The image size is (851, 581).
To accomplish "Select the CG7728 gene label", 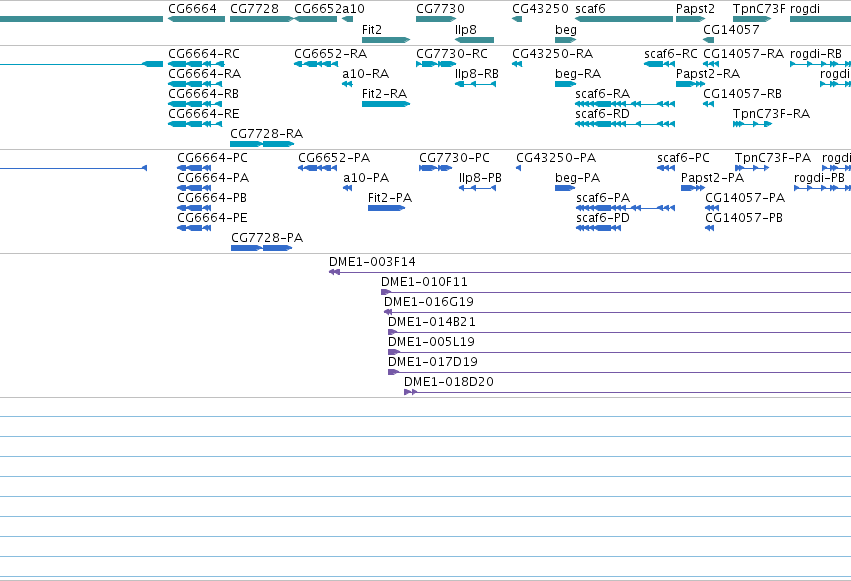I will click(254, 9).
